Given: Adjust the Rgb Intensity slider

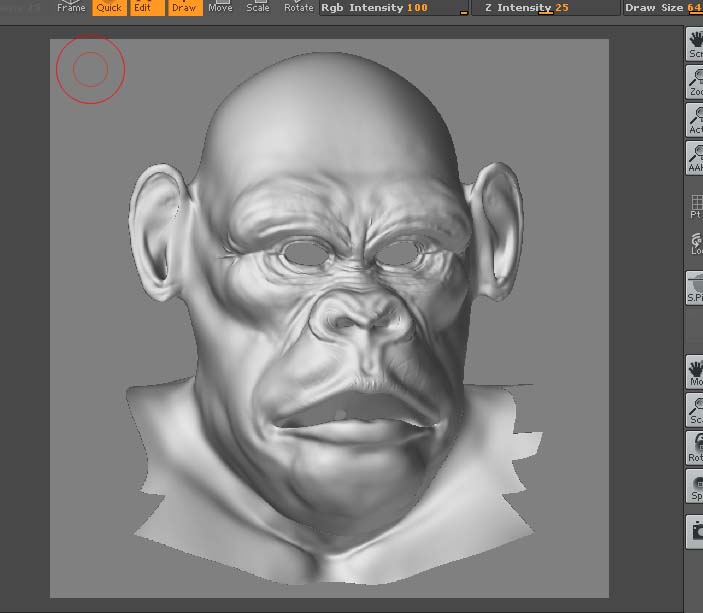Looking at the screenshot, I should point(394,8).
